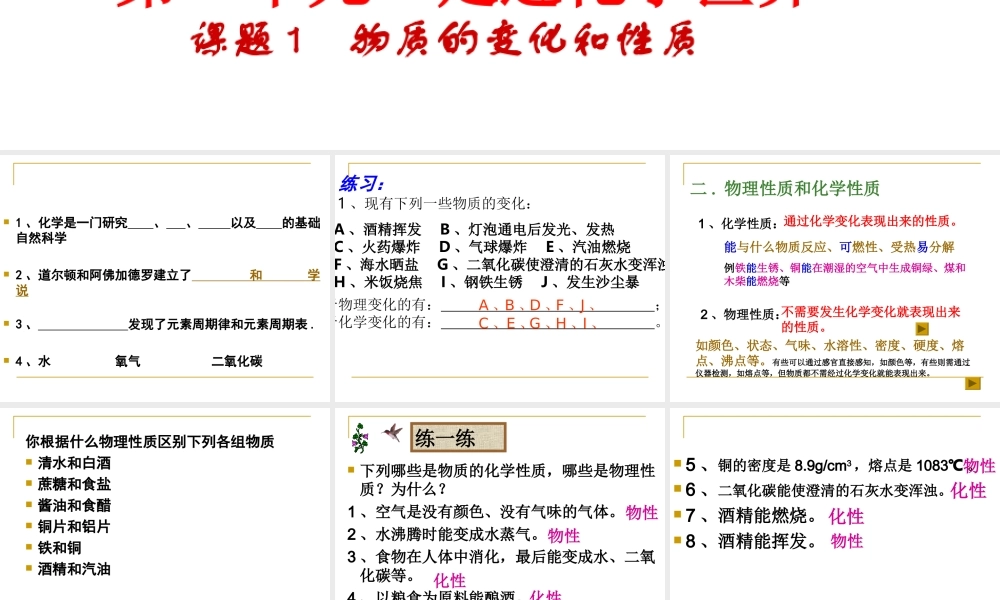Click the play action button beside 物理性质 definition

coord(922,328)
